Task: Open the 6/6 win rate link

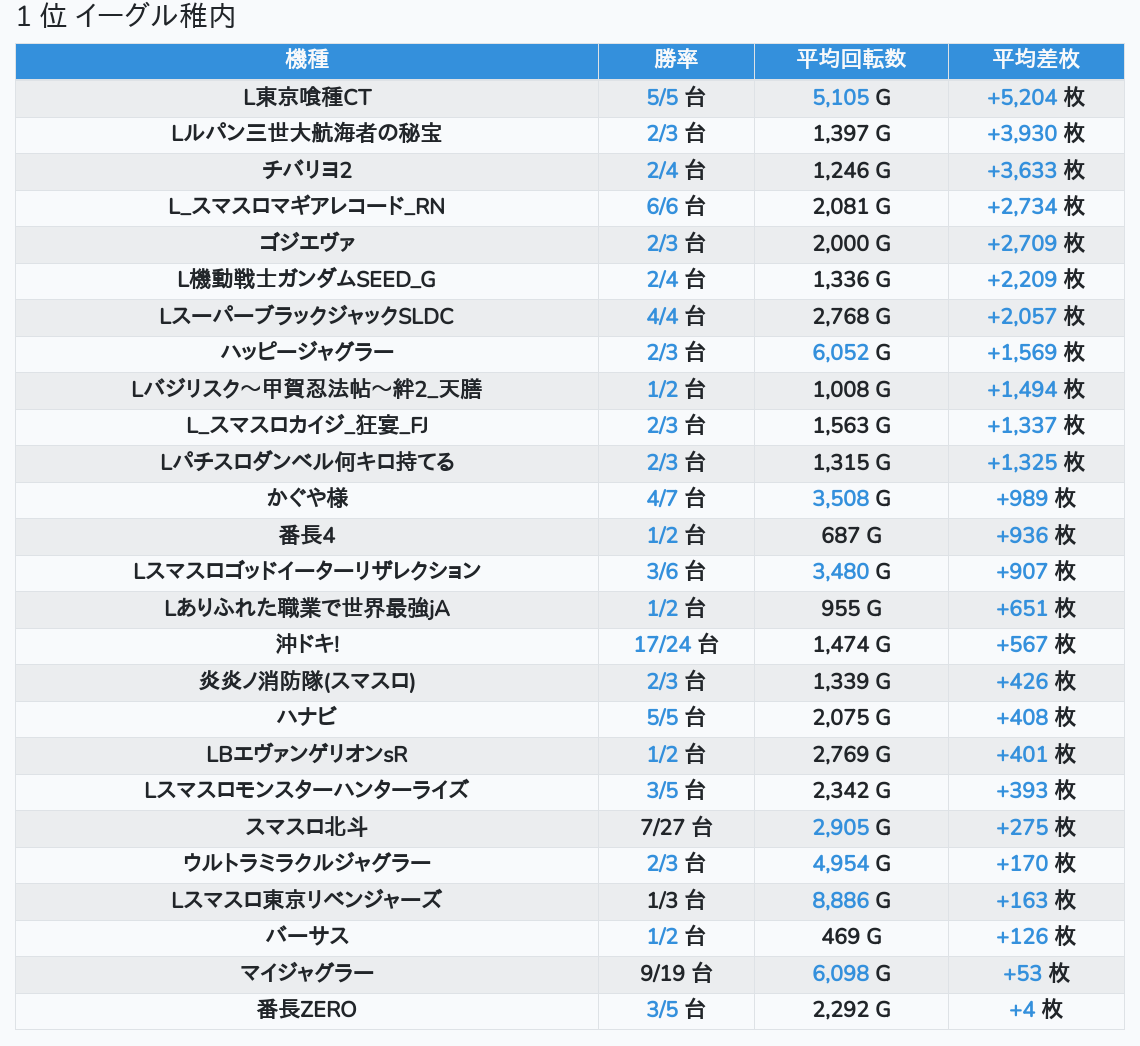Action: 662,206
